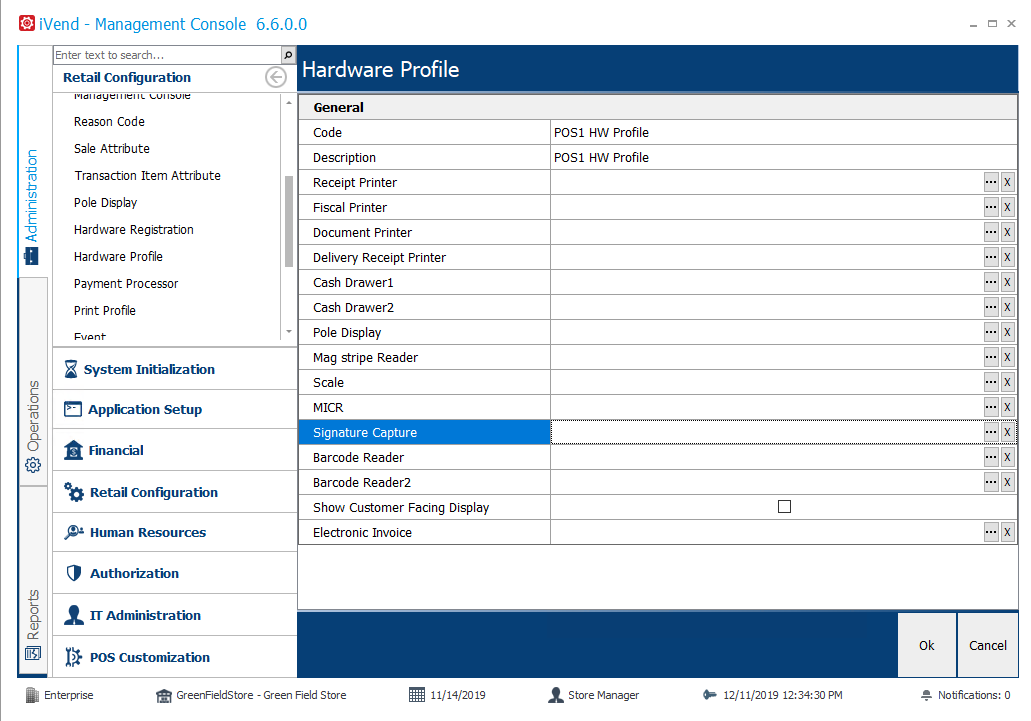Open the Authorization shield section
Viewport: 1031px width, 721px height.
point(174,573)
